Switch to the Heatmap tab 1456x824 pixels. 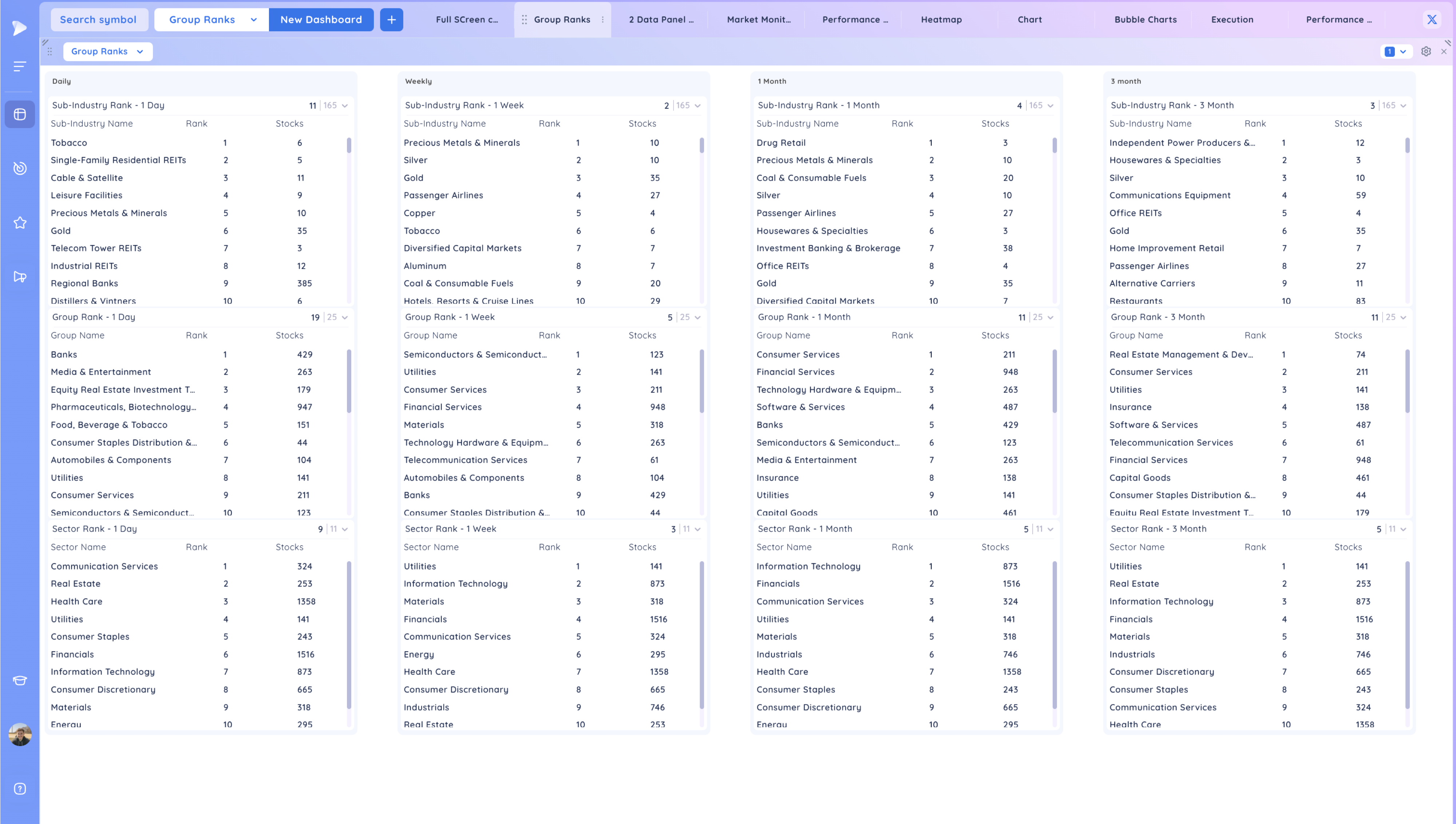click(941, 20)
